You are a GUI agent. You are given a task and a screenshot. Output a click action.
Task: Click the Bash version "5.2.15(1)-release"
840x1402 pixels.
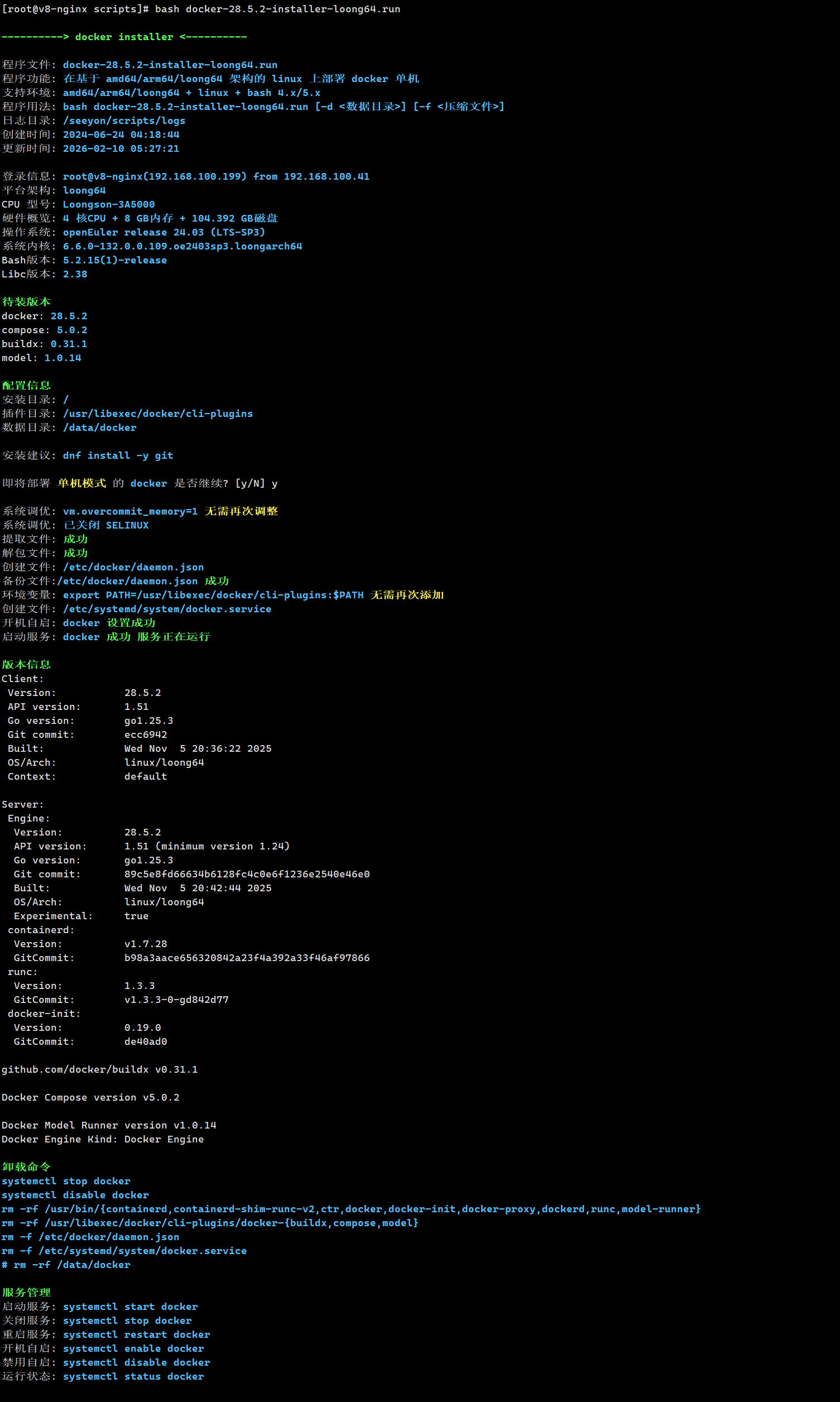[x=115, y=260]
